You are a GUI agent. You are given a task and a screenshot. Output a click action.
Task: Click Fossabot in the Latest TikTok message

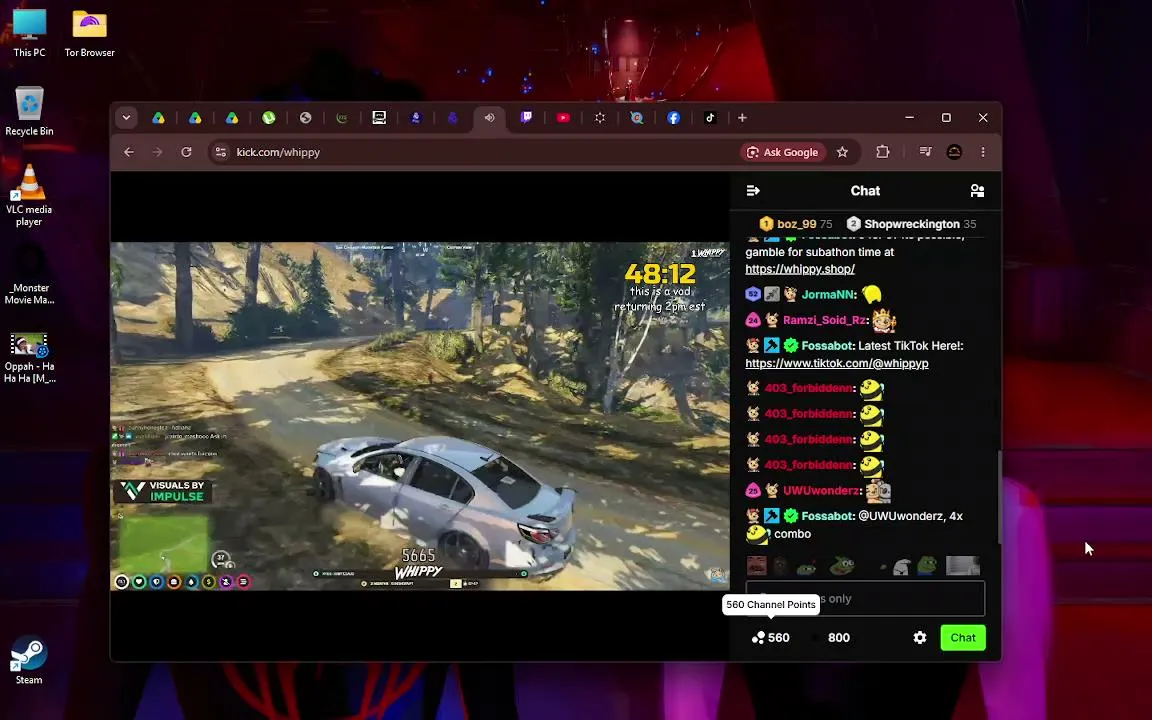click(x=827, y=345)
